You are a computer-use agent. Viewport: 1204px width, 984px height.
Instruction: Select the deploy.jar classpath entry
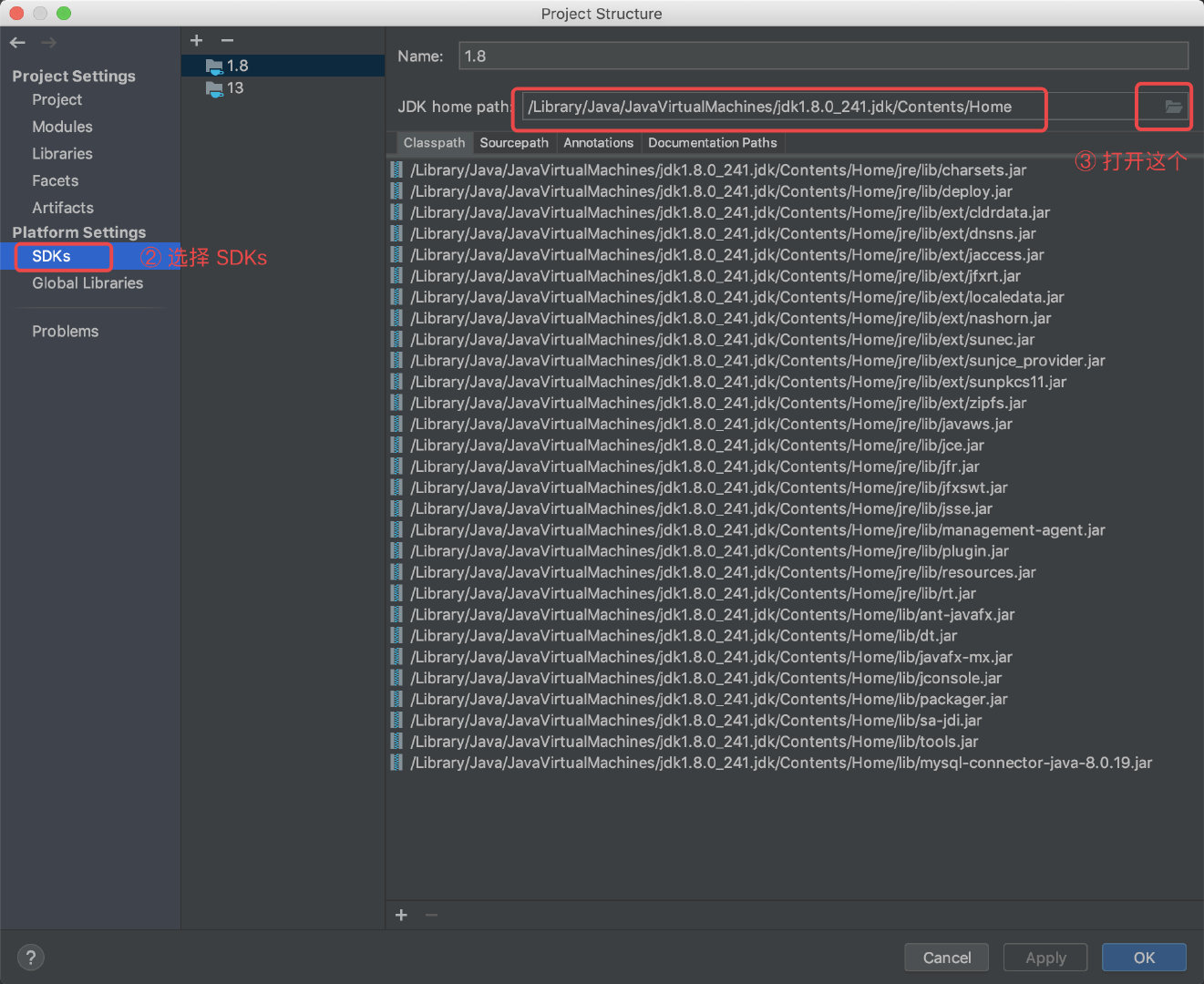pyautogui.click(x=711, y=191)
